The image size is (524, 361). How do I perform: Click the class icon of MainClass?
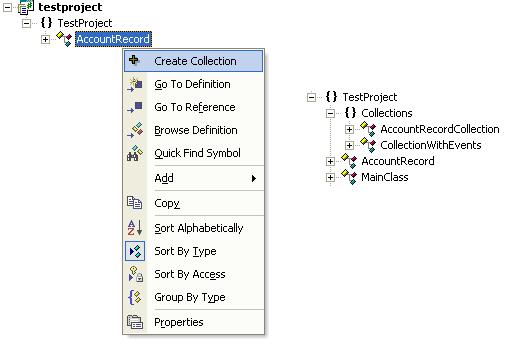(349, 177)
